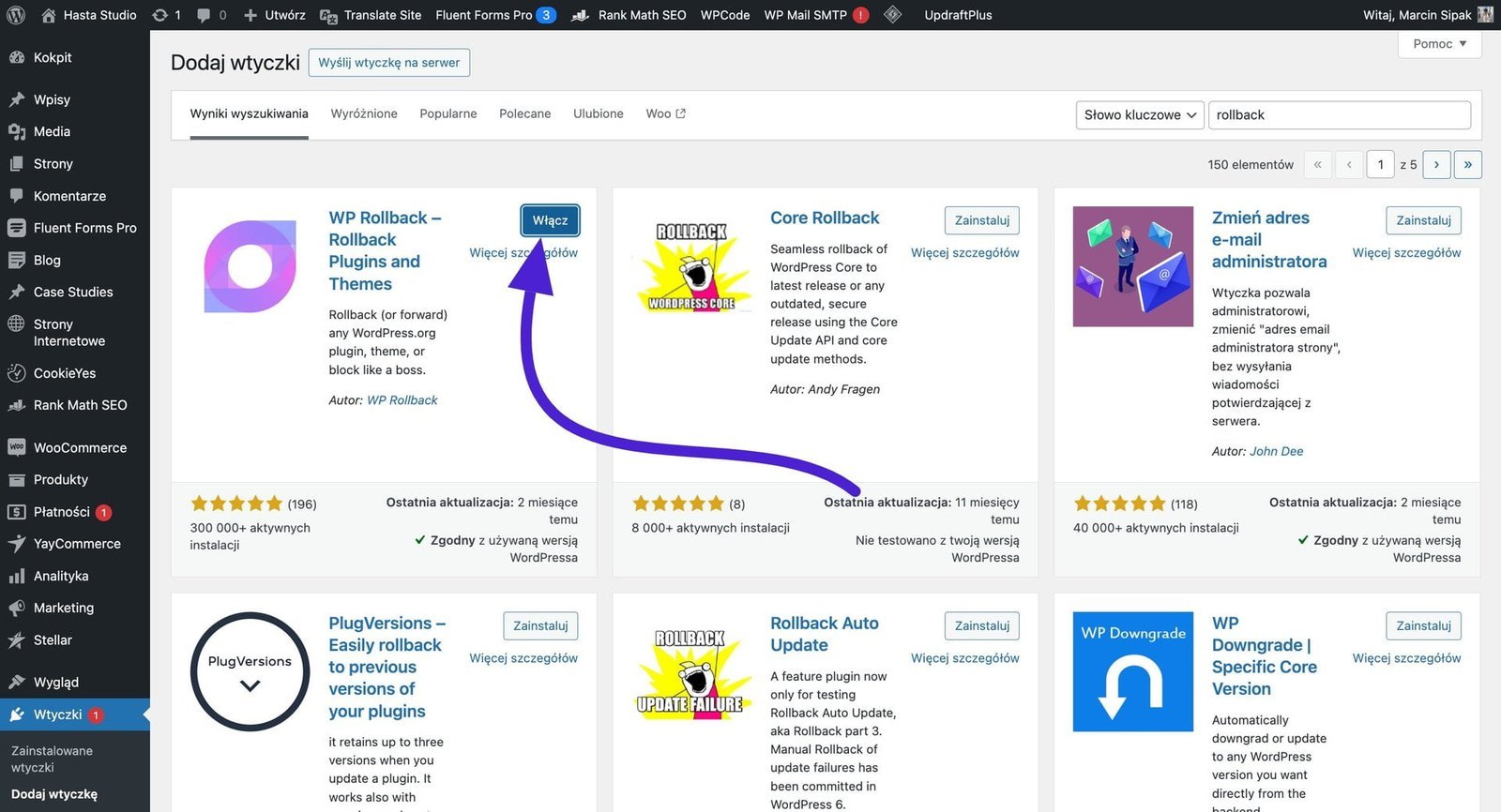Go to next page of plugin results
The height and width of the screenshot is (812, 1501).
point(1436,164)
